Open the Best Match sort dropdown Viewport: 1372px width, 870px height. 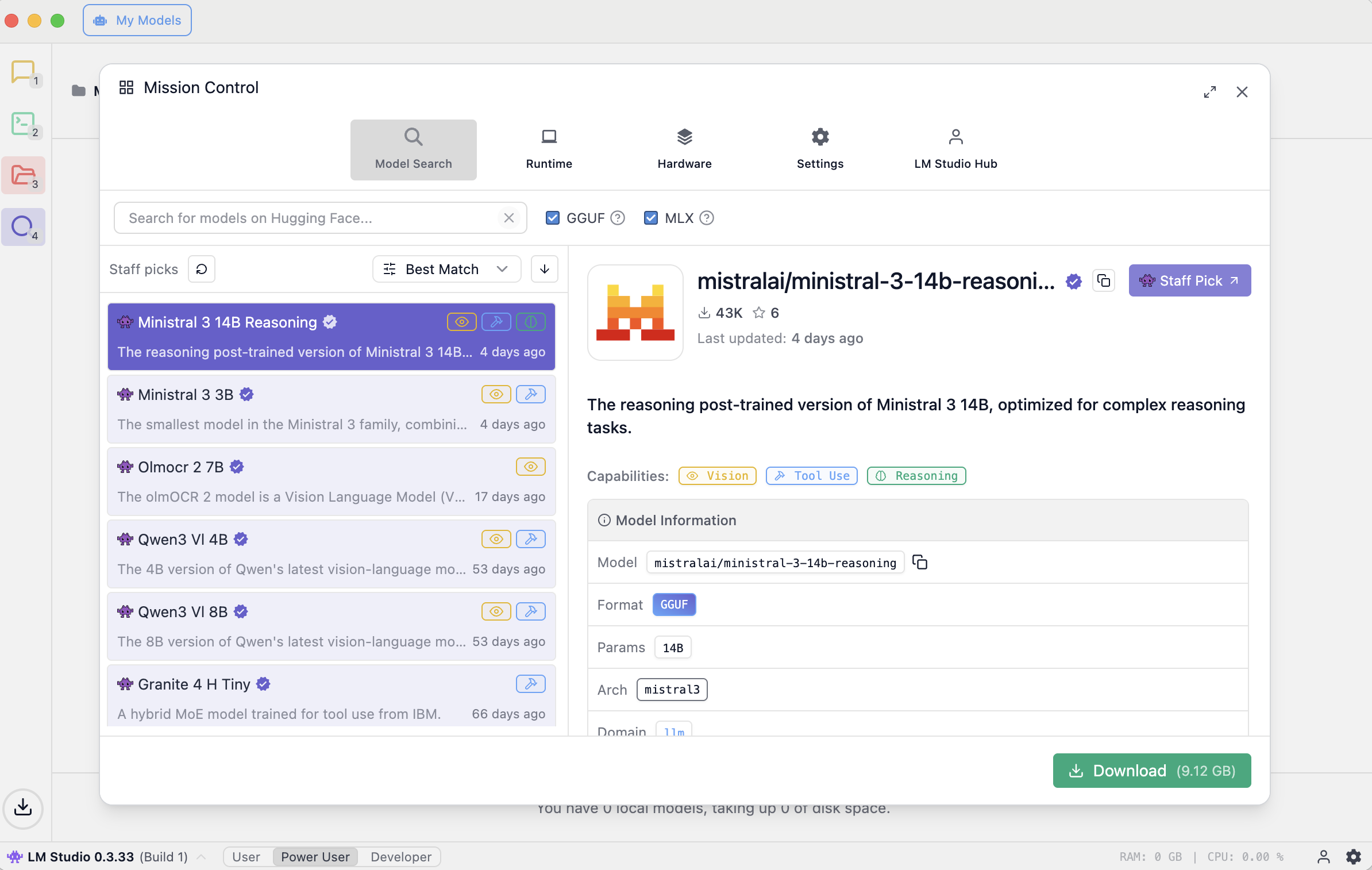coord(446,269)
